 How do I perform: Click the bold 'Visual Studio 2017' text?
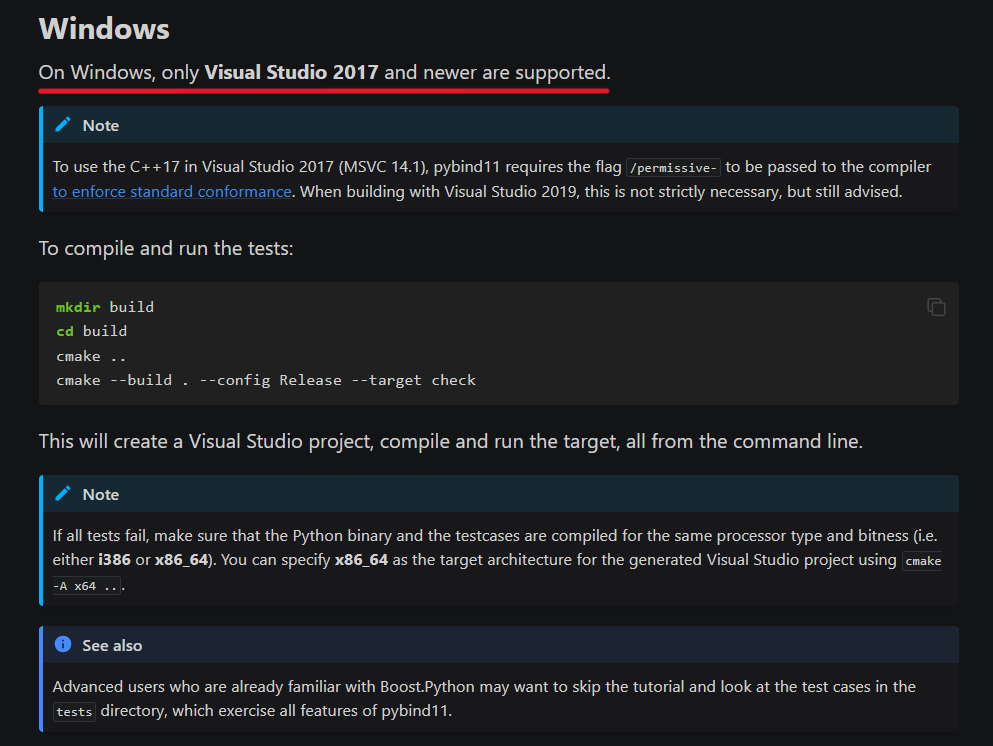point(291,72)
